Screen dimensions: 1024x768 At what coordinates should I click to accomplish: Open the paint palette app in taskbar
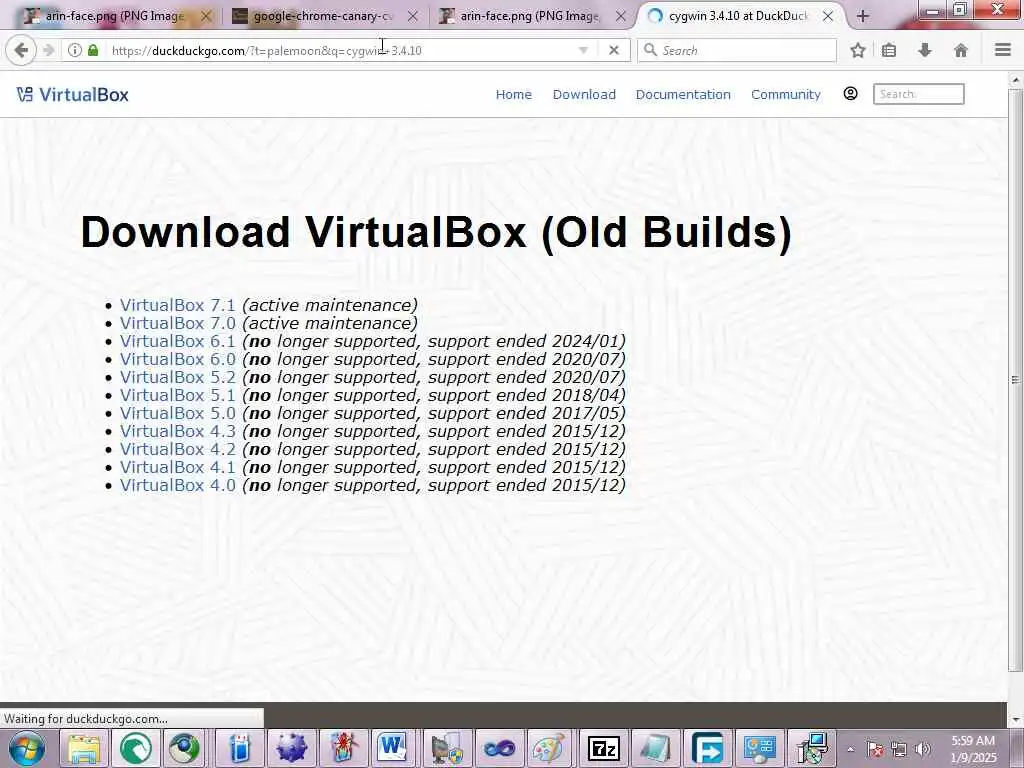coord(549,748)
